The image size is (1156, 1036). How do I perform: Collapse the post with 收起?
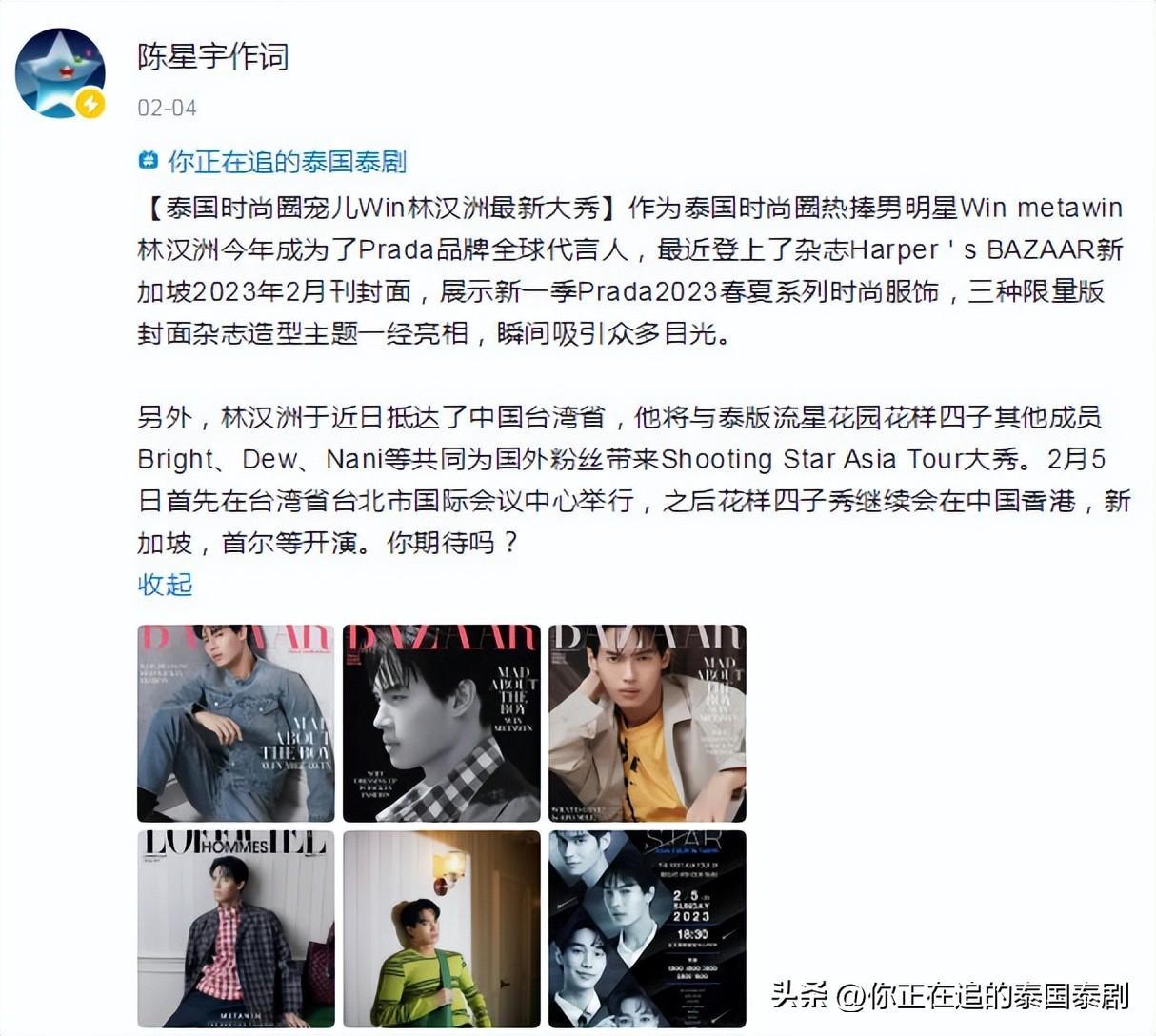point(166,584)
